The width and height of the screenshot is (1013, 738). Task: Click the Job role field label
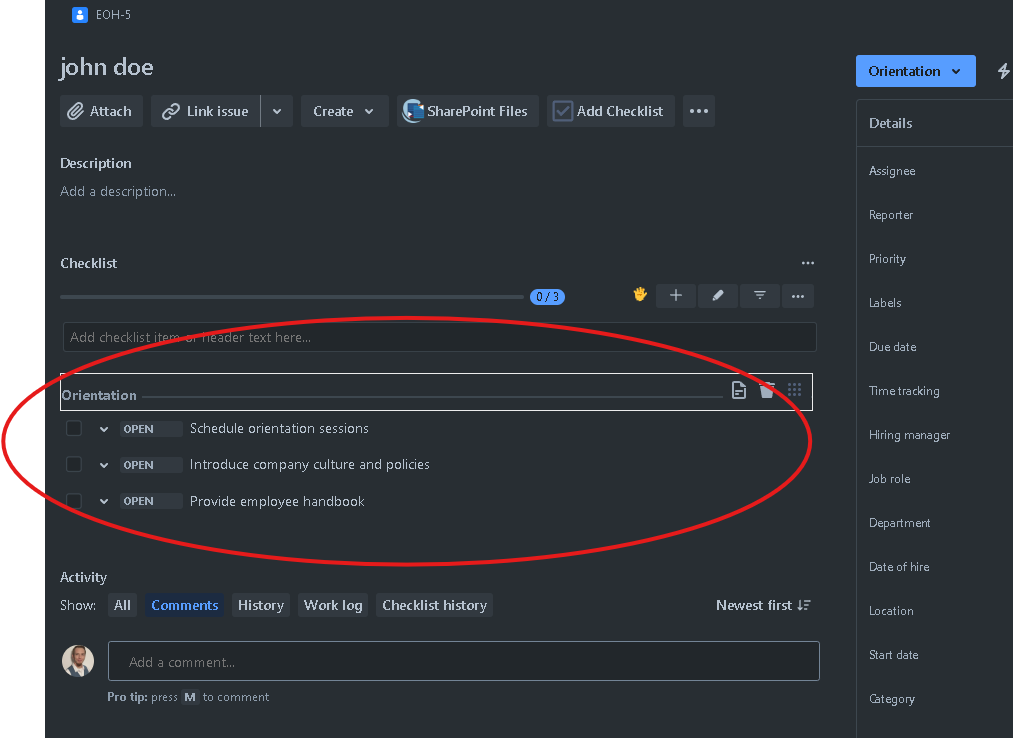889,479
